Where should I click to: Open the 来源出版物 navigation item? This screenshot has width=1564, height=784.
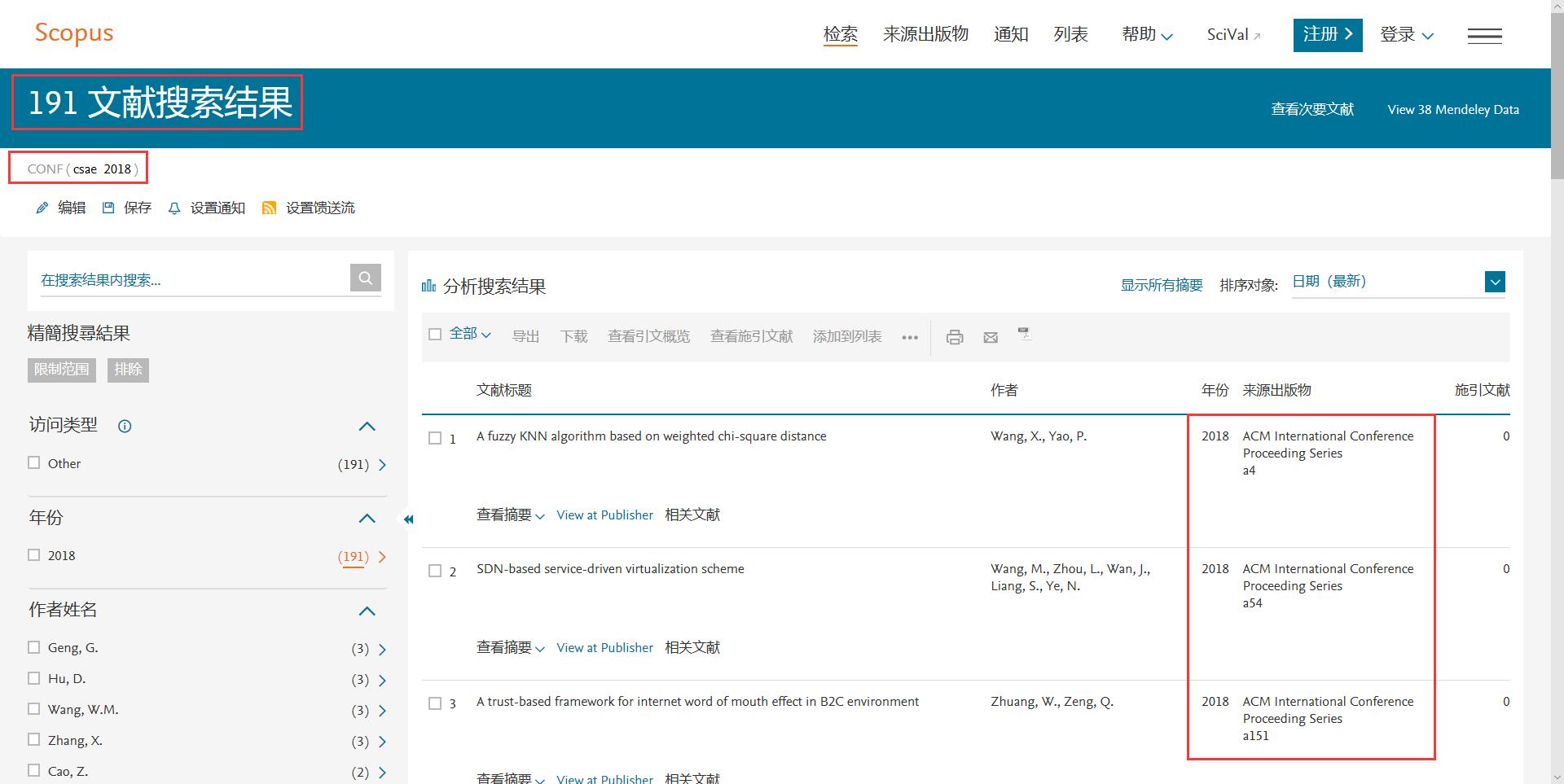tap(925, 34)
